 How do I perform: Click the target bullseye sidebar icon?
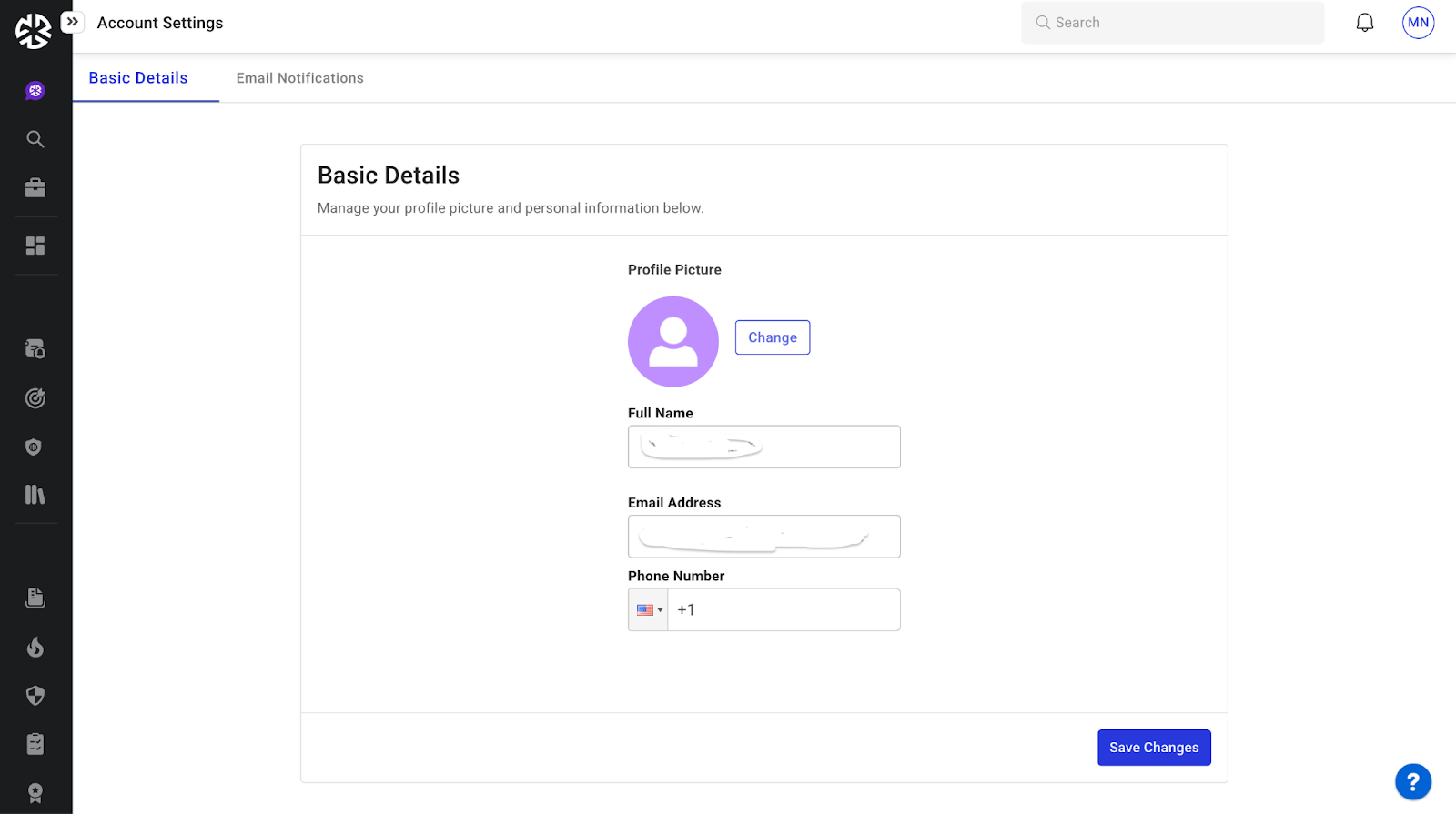click(35, 398)
